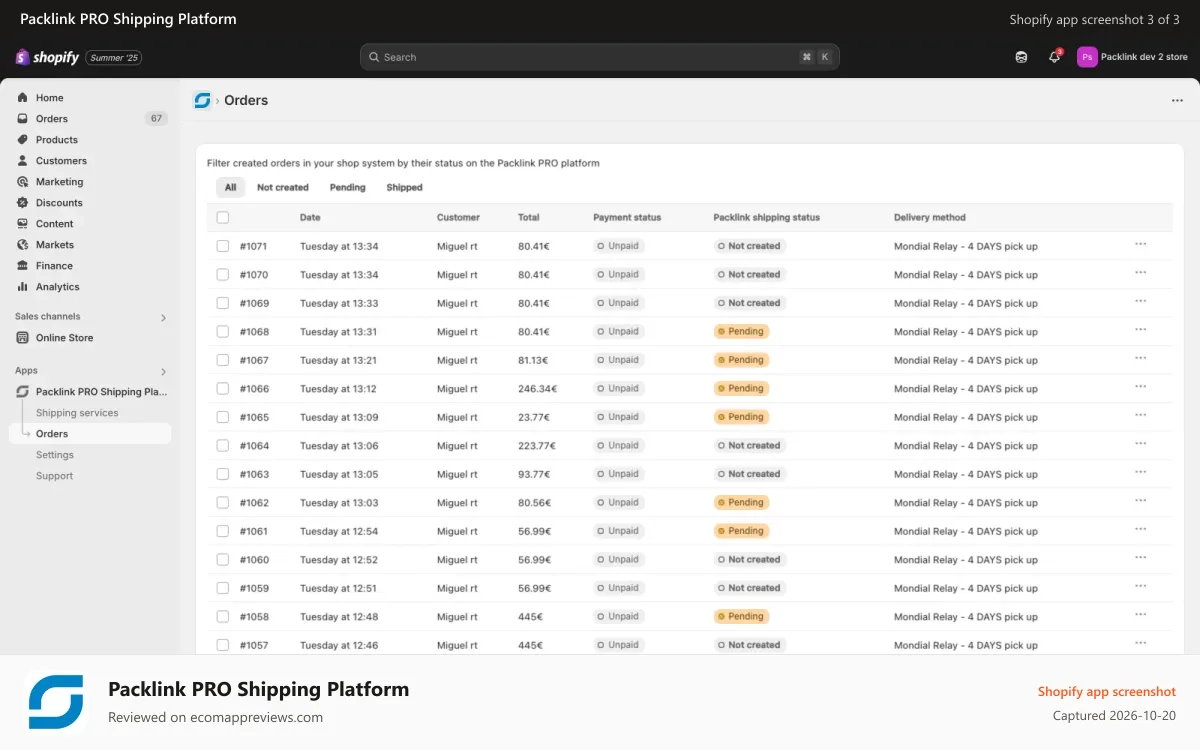The height and width of the screenshot is (750, 1200).
Task: Click the Finance bank icon
Action: click(23, 266)
